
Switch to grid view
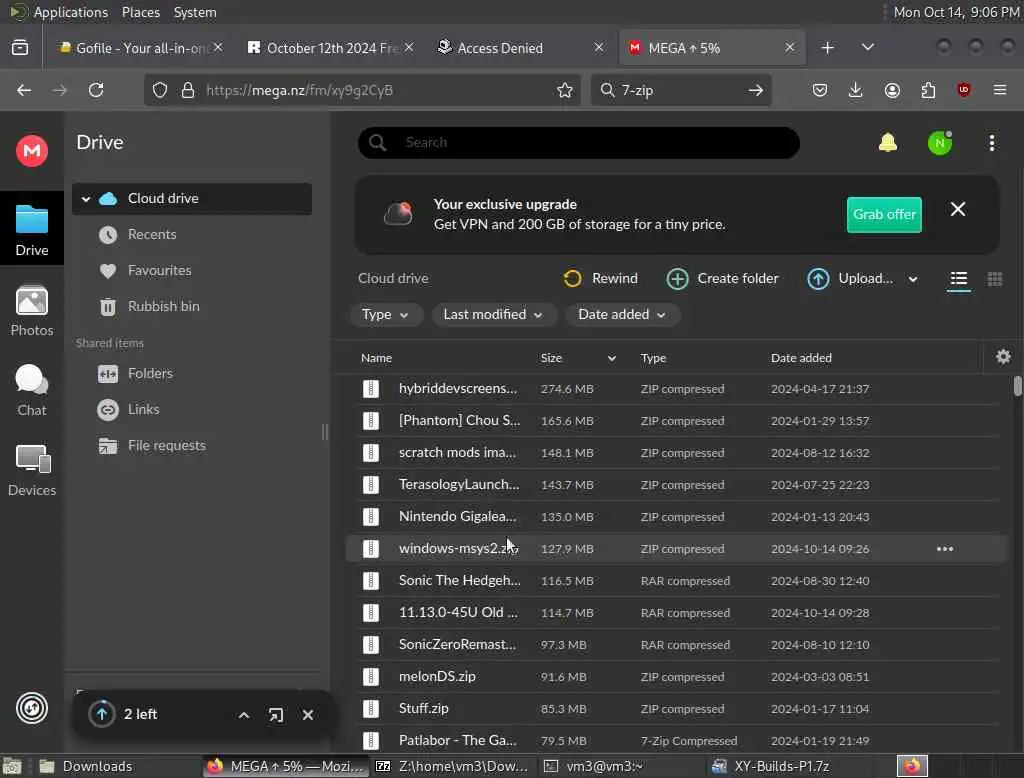pyautogui.click(x=994, y=280)
